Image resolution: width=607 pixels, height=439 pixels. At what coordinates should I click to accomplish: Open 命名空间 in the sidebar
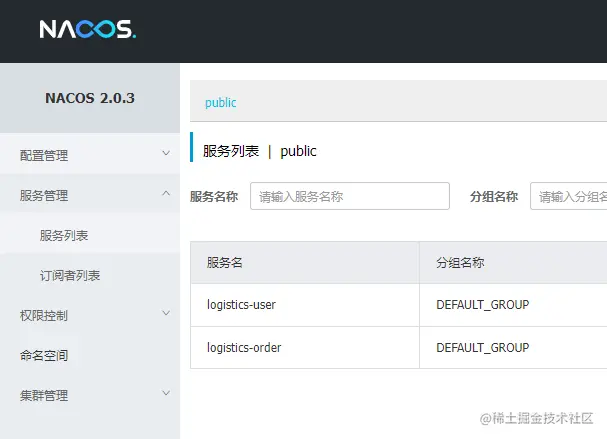pos(90,355)
